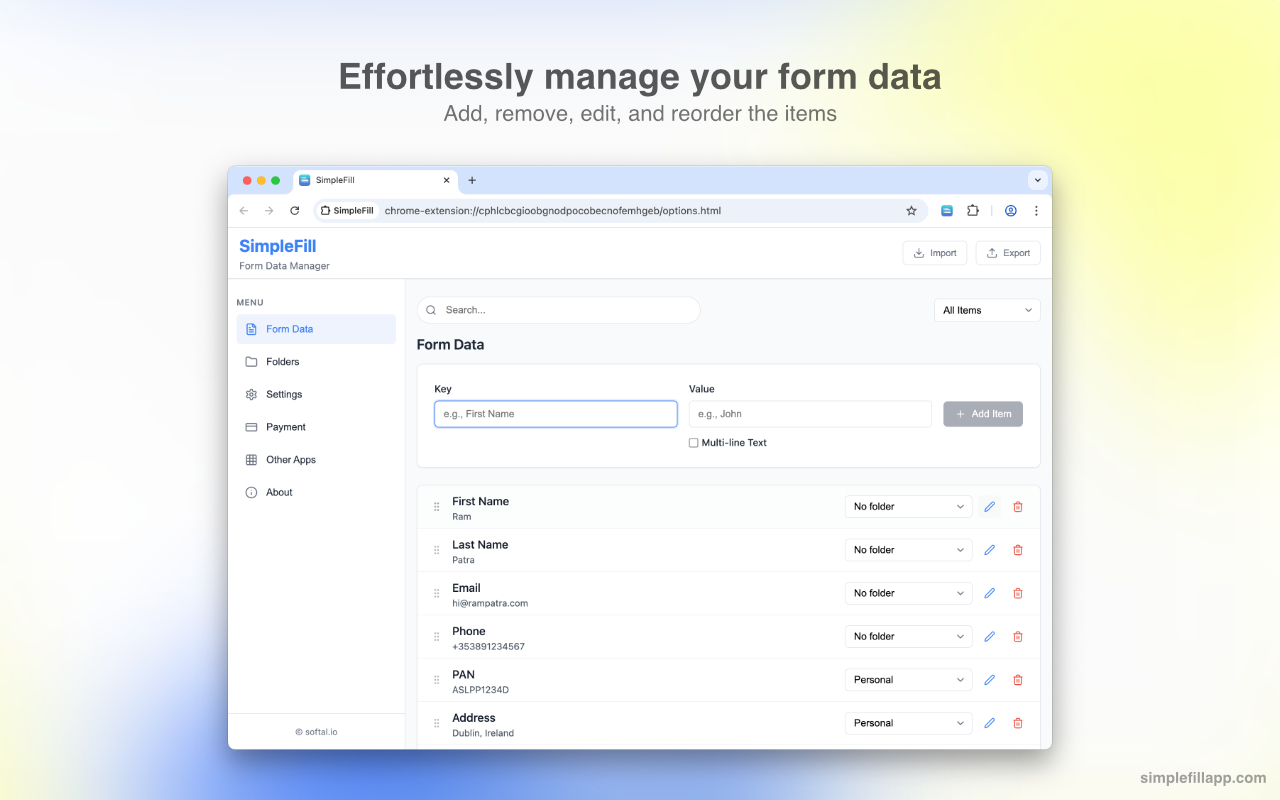Open the All Items filter dropdown
Screen dimensions: 1280x800
[986, 310]
